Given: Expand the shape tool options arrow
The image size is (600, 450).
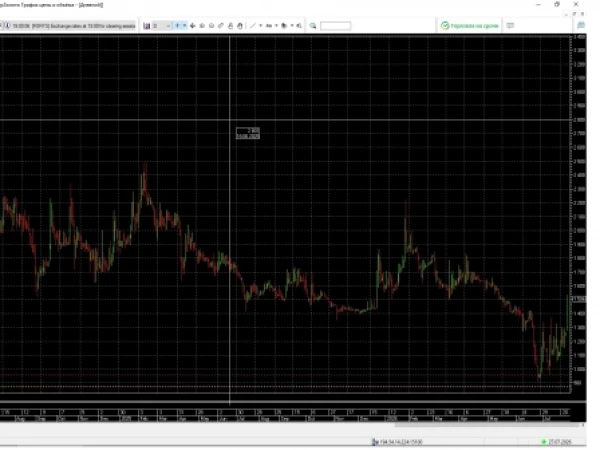Looking at the screenshot, I should (x=292, y=26).
